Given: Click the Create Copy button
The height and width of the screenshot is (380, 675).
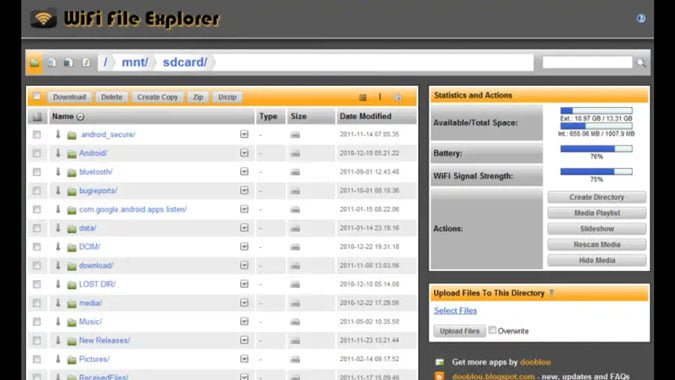Looking at the screenshot, I should tap(157, 97).
